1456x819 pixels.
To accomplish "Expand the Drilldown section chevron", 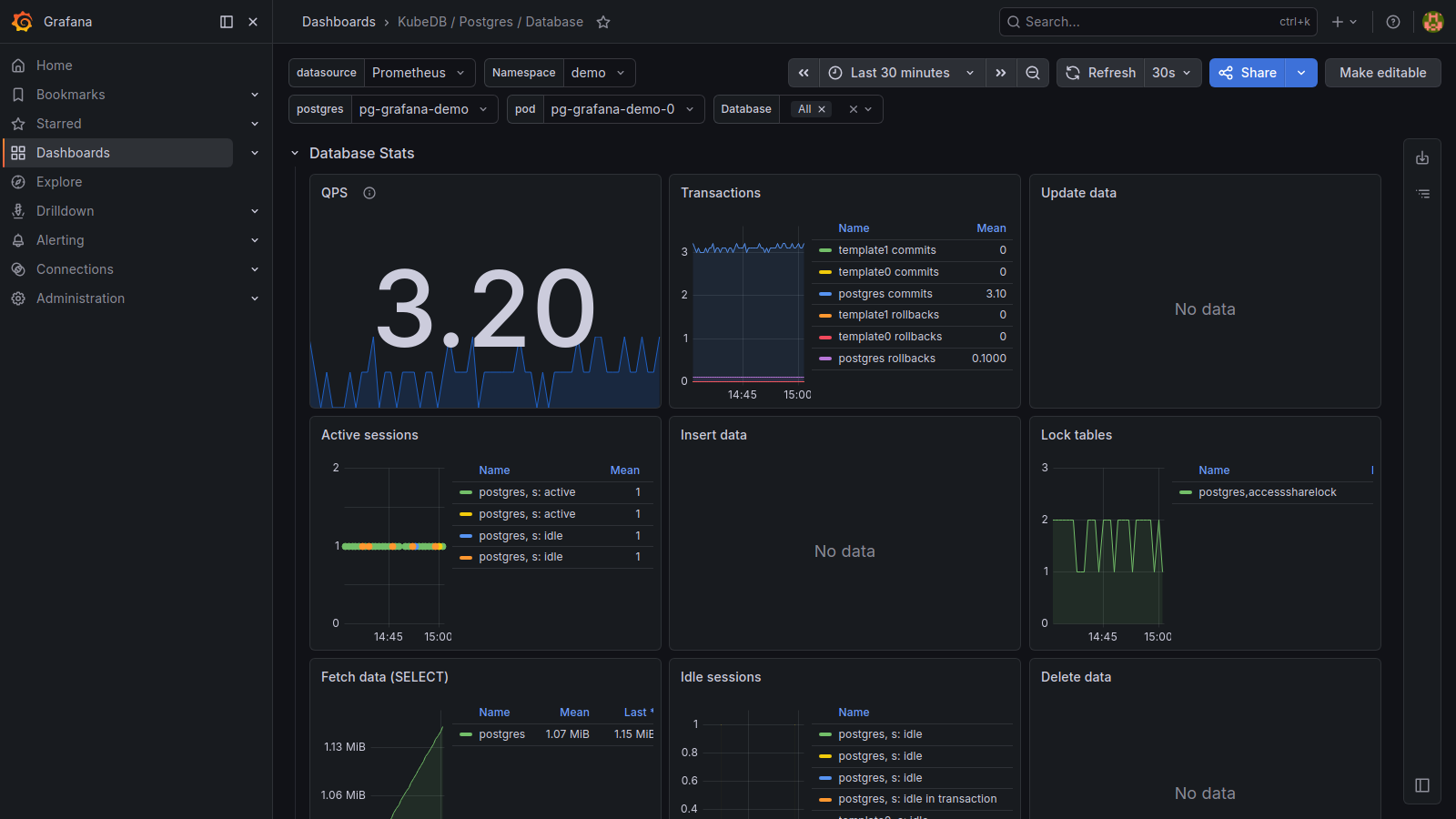I will (255, 211).
